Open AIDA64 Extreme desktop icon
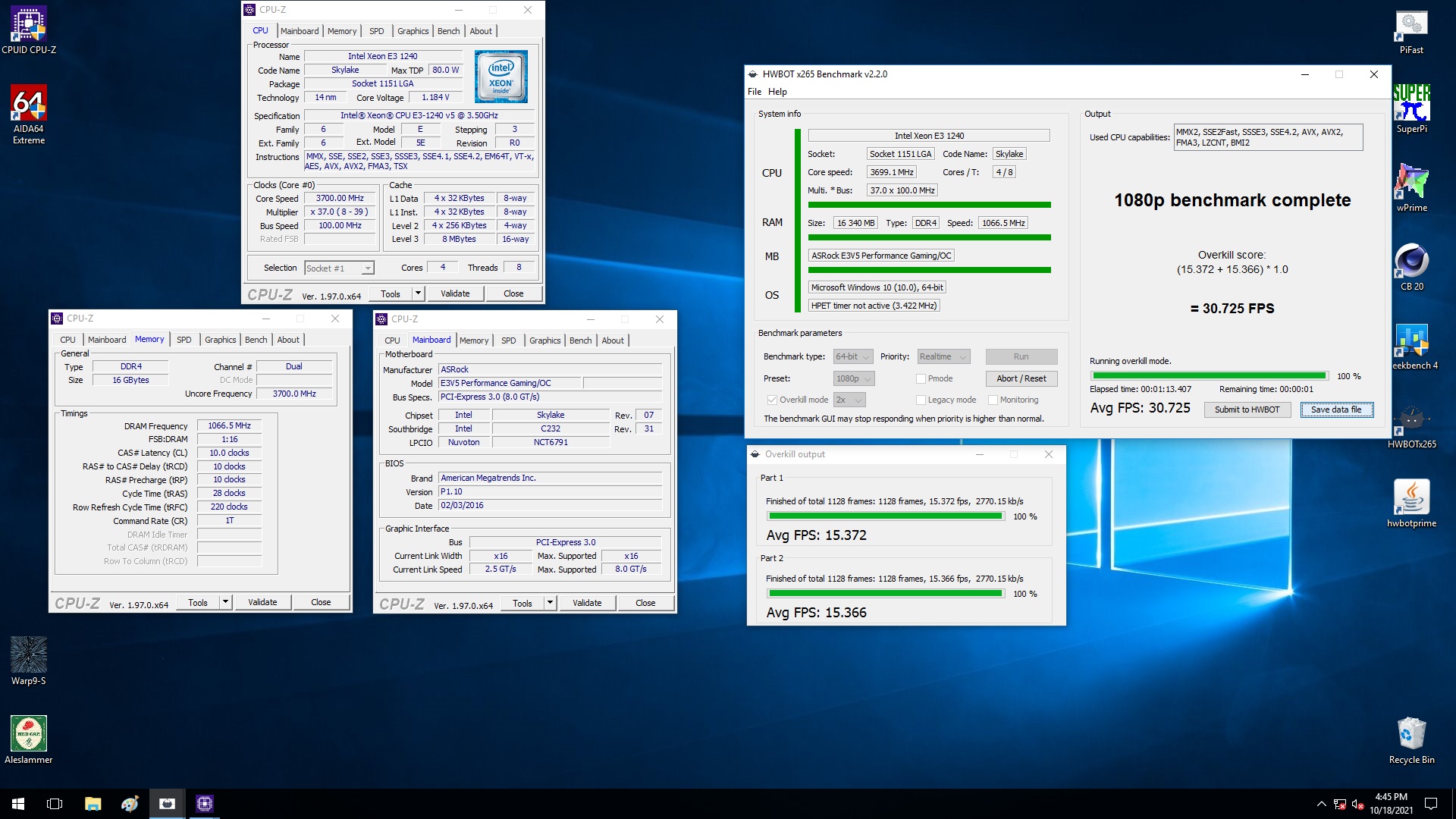This screenshot has width=1456, height=819. (29, 114)
